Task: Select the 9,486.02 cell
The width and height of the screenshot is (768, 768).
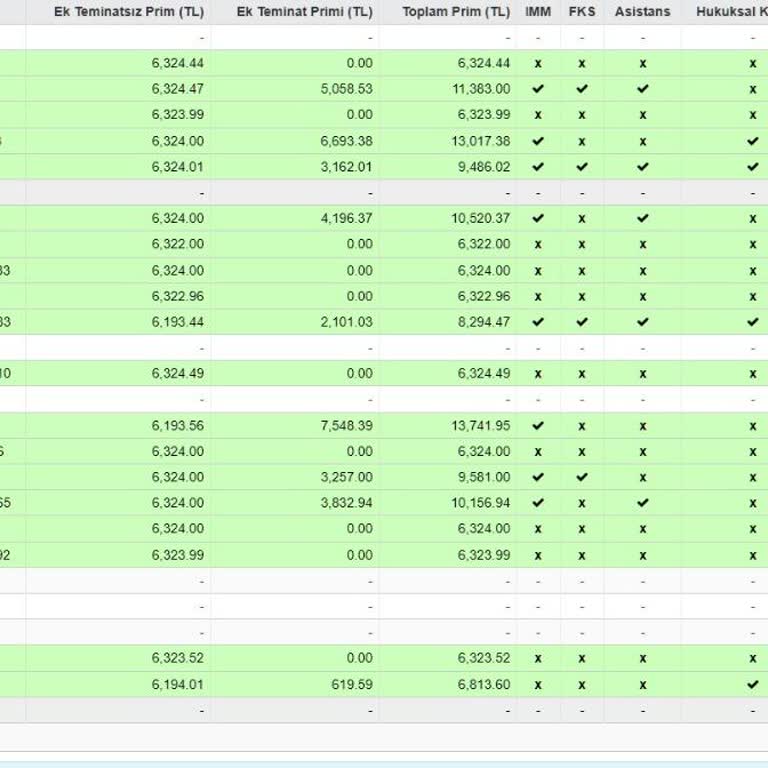Action: click(484, 167)
